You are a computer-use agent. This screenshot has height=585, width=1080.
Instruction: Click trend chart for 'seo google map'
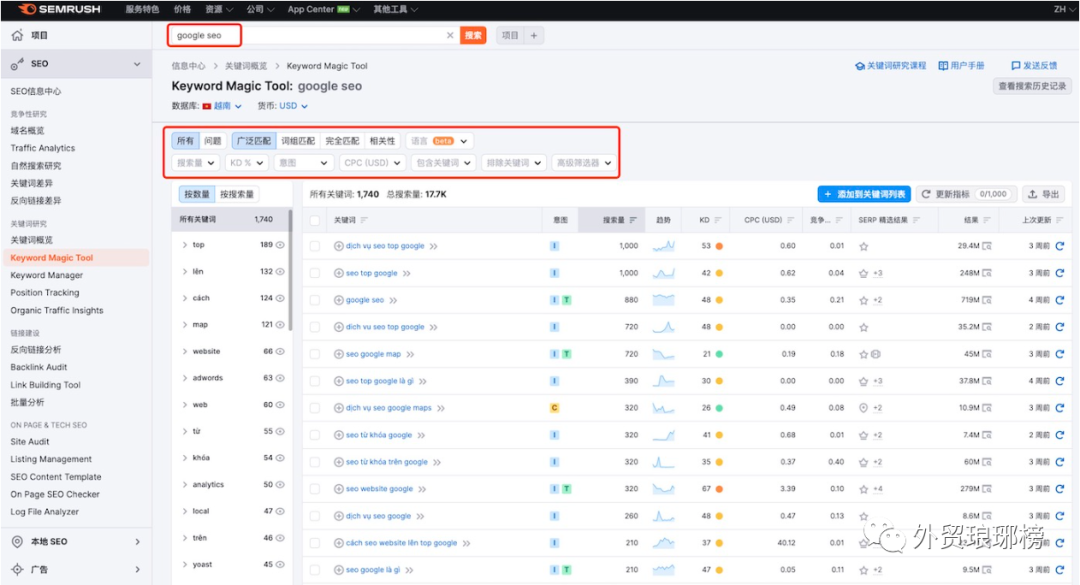663,354
